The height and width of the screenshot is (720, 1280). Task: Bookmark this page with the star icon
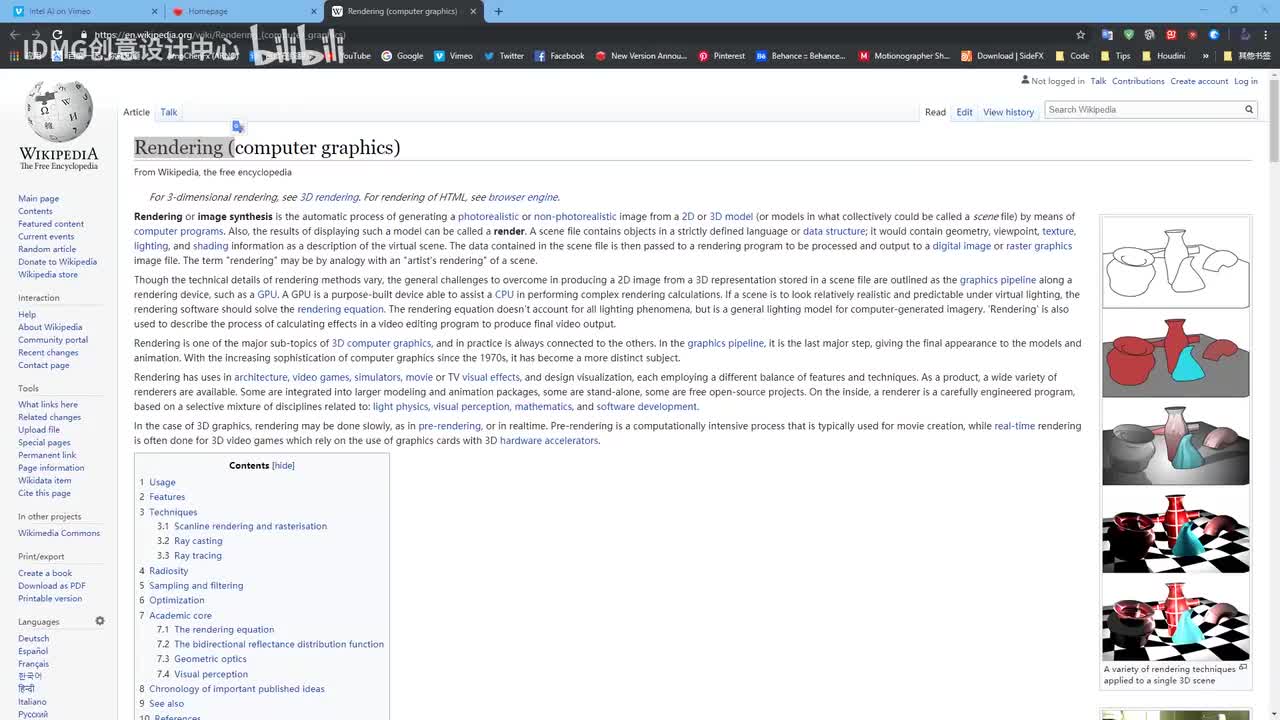click(x=1080, y=34)
